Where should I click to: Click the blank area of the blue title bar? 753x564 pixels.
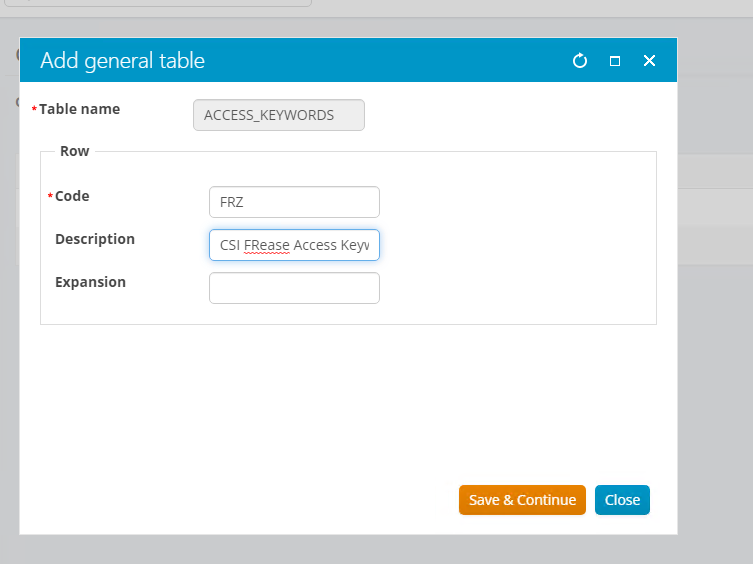tap(400, 61)
